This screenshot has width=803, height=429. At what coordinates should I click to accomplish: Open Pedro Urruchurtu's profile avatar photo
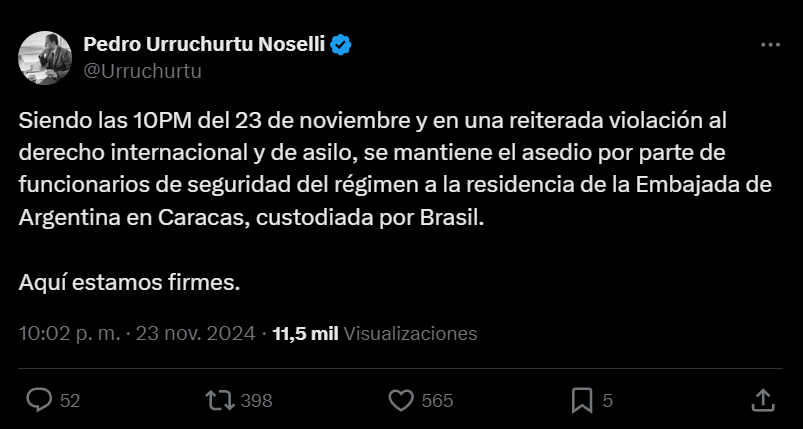pos(45,57)
